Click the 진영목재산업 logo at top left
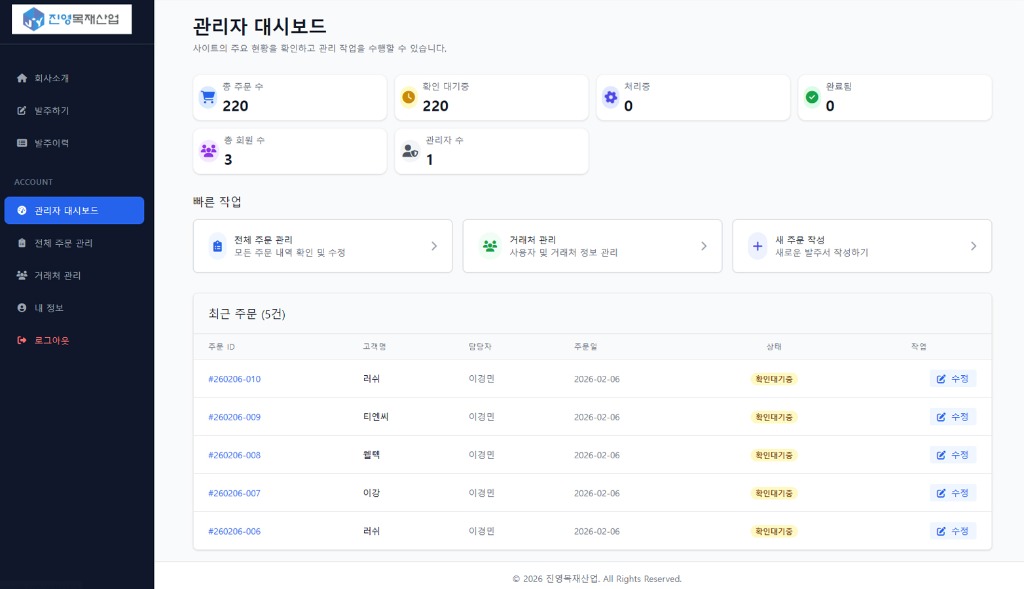The image size is (1024, 589). point(70,20)
